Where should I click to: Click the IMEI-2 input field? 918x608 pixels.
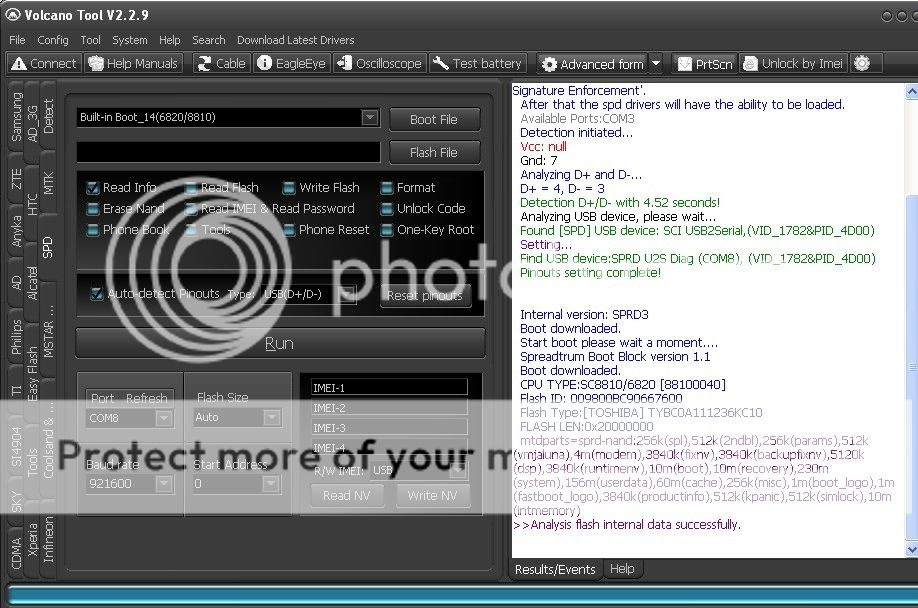pos(389,408)
